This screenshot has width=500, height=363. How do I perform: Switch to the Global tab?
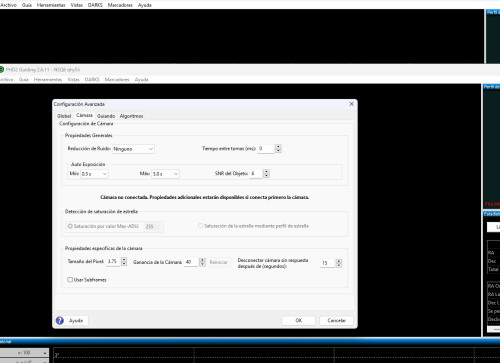tap(64, 116)
